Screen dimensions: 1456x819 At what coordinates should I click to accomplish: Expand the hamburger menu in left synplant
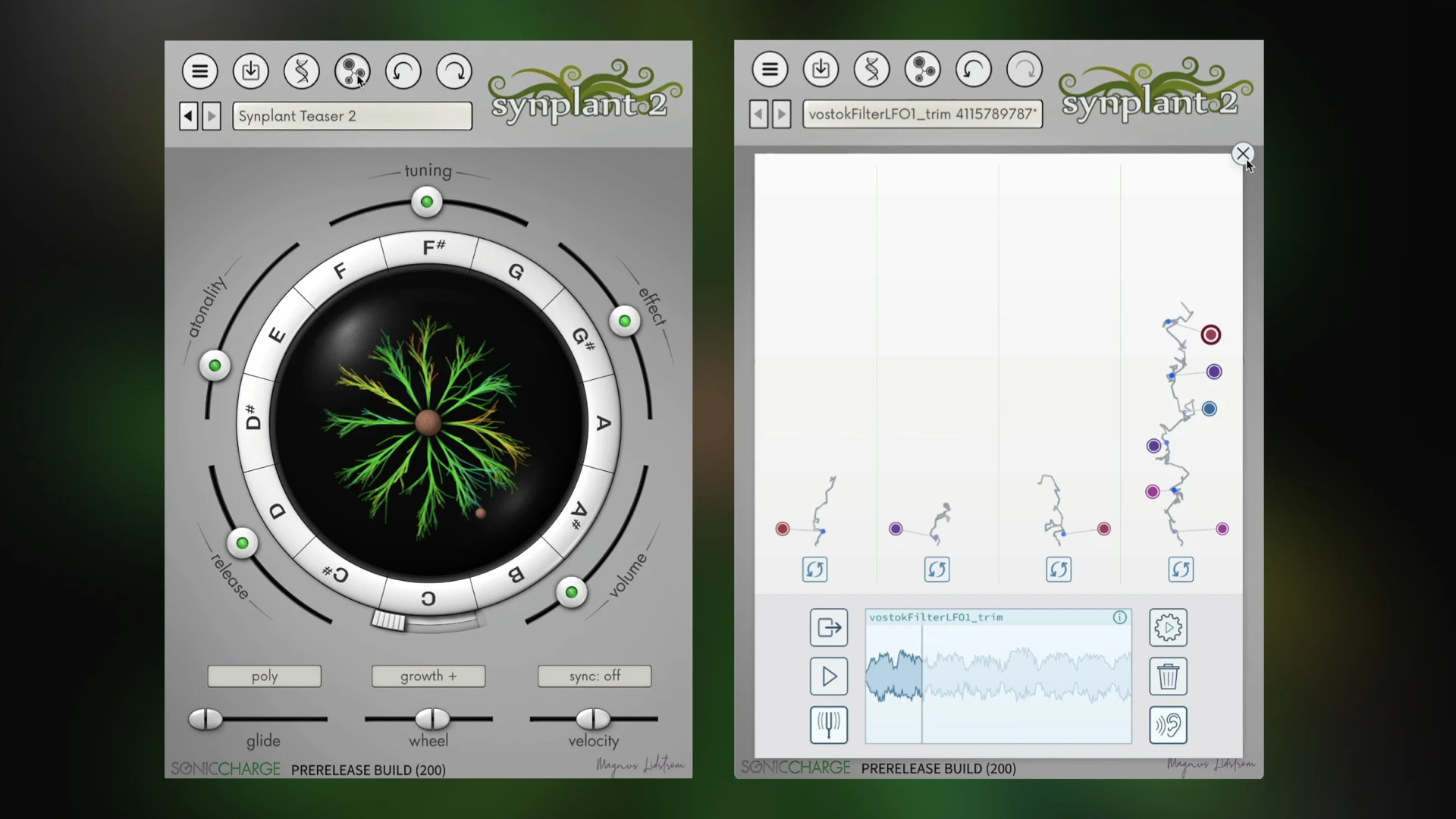(199, 70)
